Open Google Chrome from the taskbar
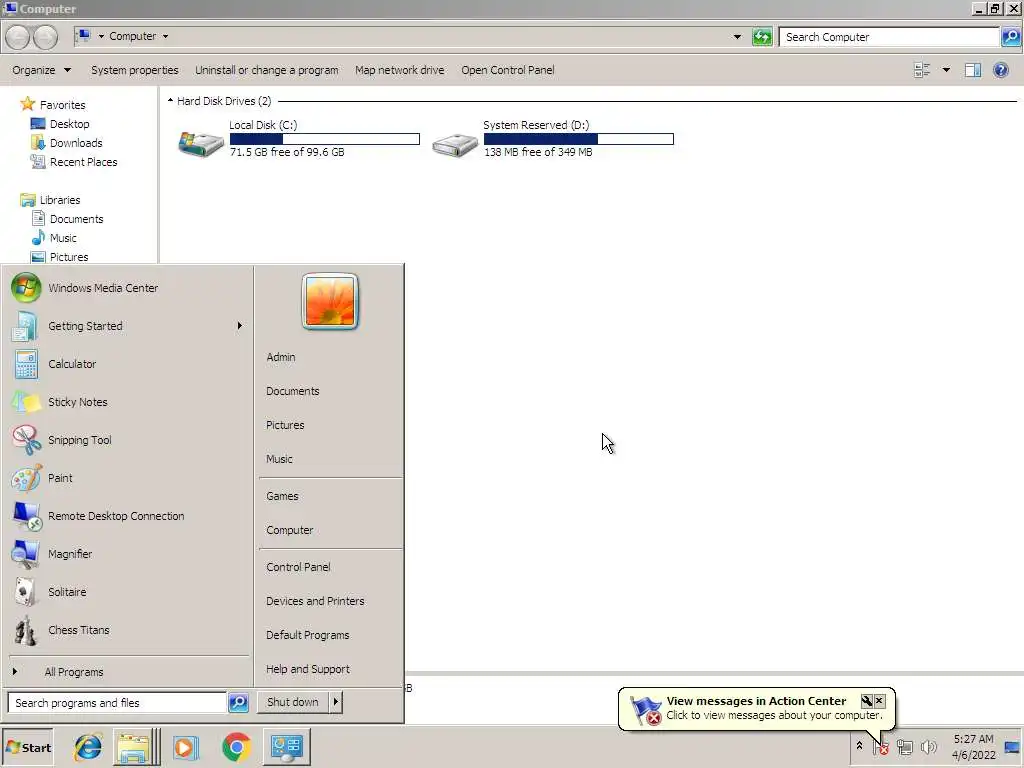 236,747
